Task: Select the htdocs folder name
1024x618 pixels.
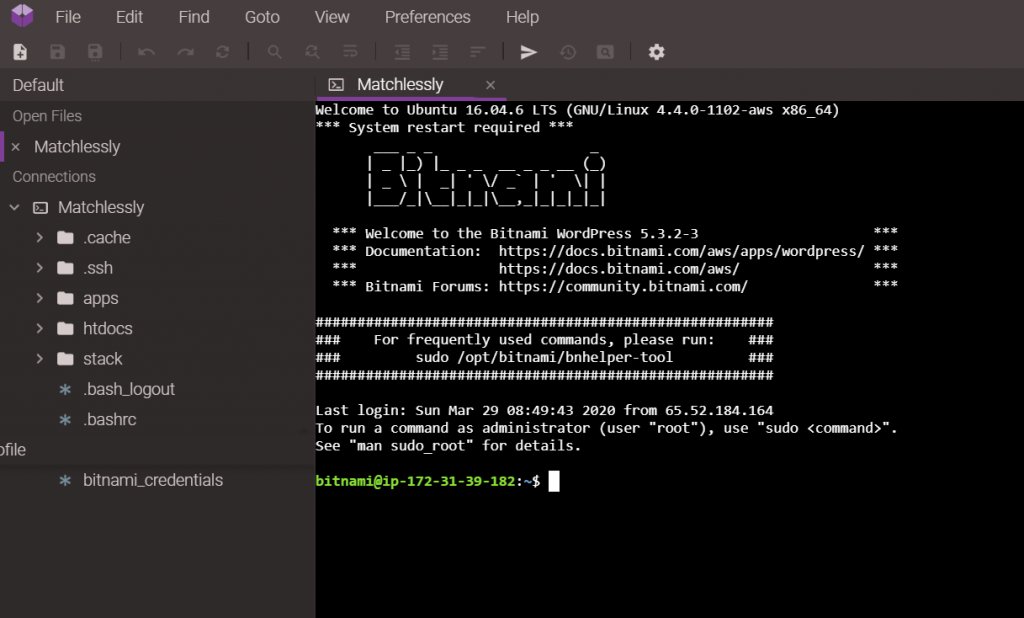Action: tap(108, 329)
